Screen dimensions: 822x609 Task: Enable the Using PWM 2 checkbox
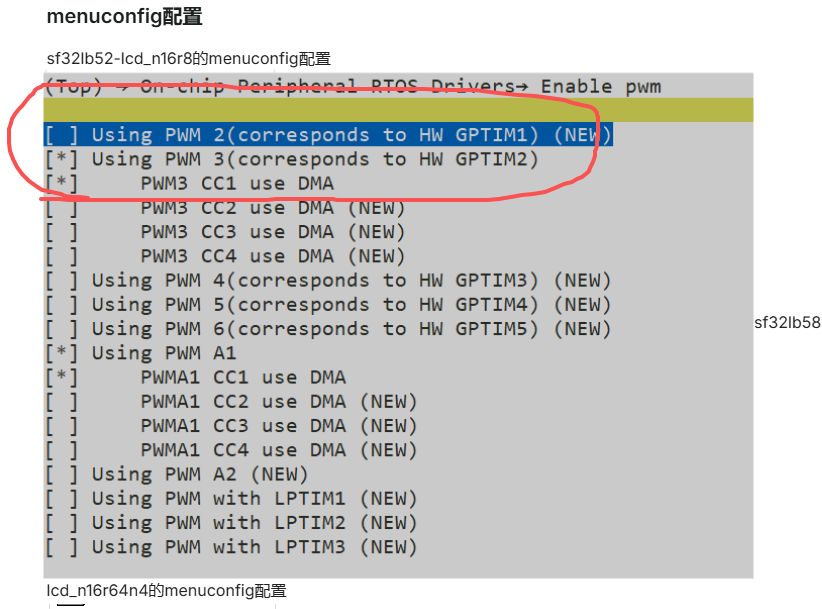61,135
